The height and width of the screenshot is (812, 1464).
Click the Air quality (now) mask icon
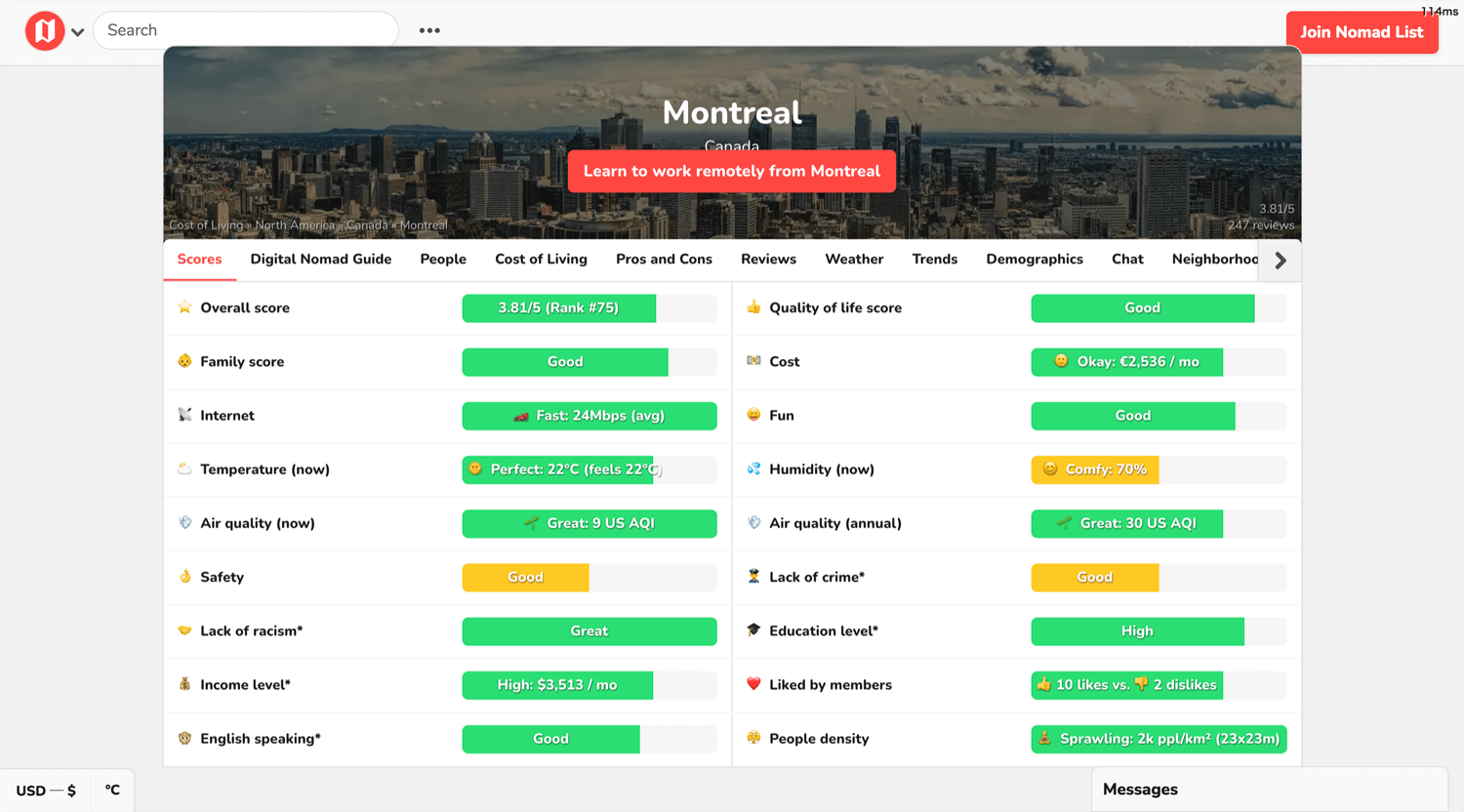tap(184, 523)
